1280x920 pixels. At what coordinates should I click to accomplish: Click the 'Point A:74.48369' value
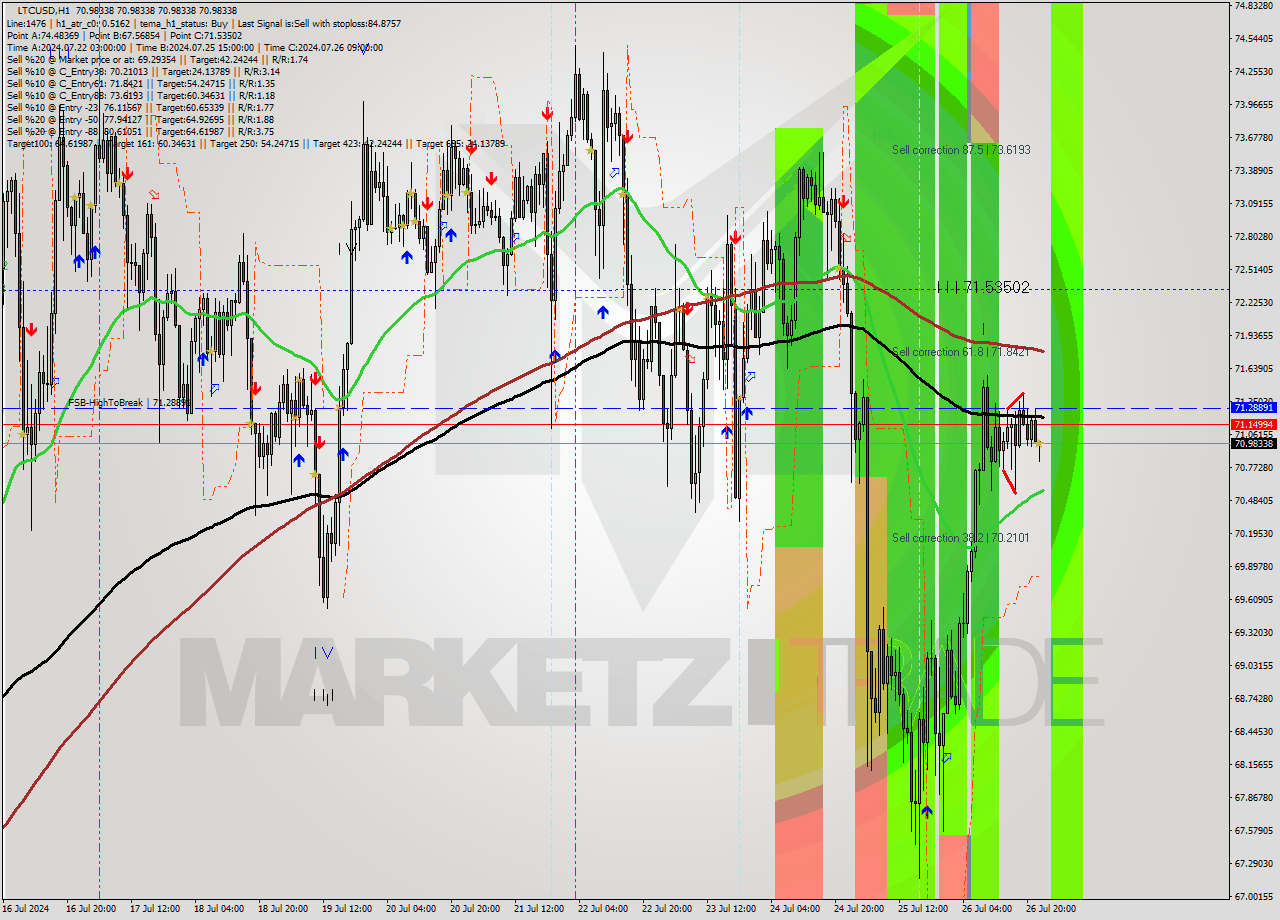[43, 35]
